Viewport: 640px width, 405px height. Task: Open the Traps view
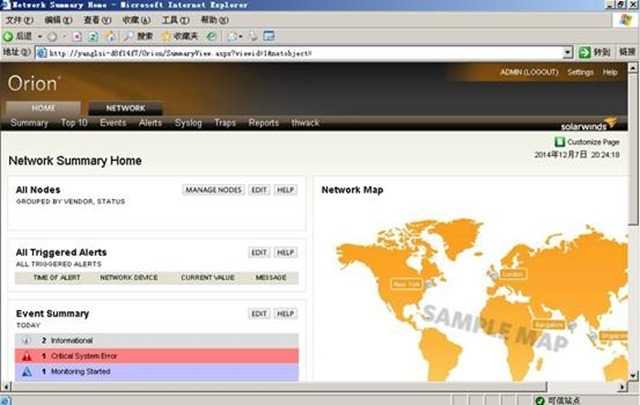click(225, 122)
